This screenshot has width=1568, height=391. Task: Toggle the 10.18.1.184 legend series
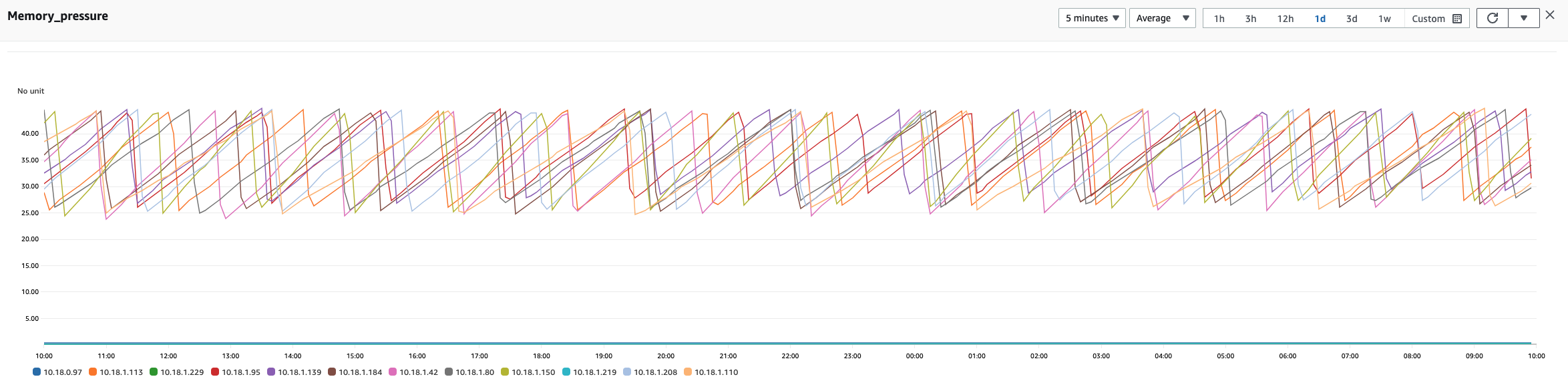[x=355, y=372]
